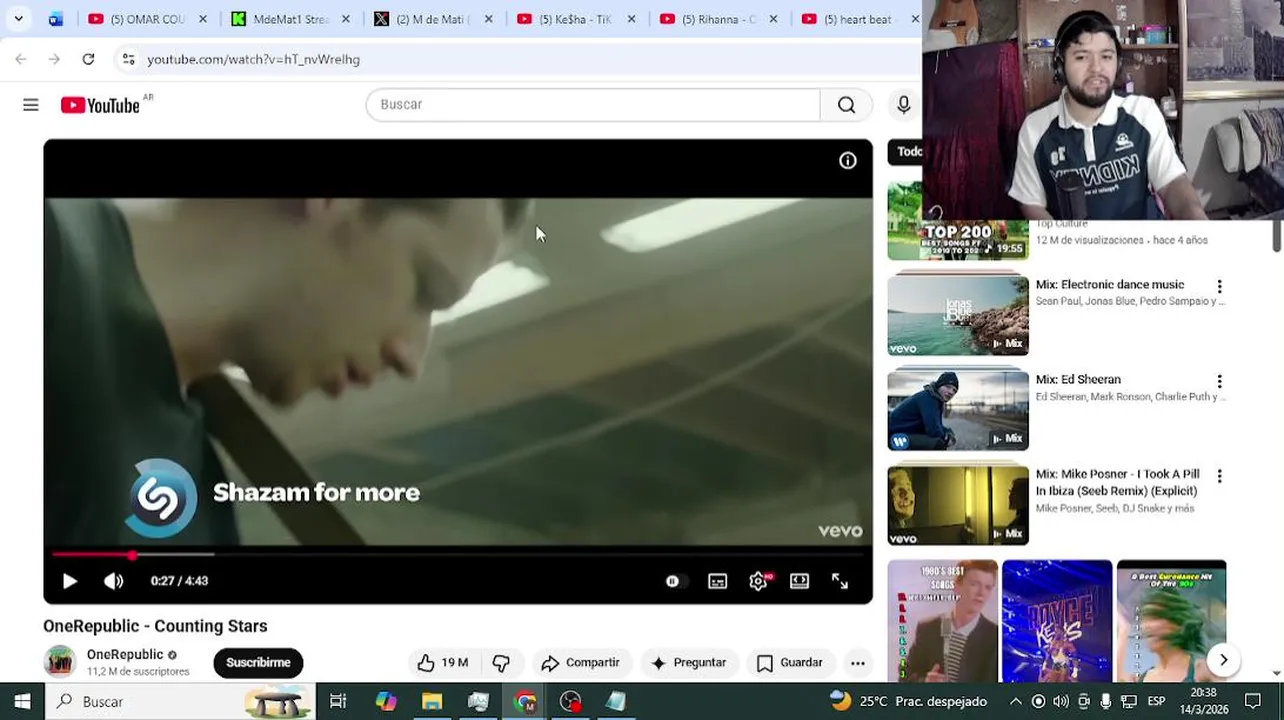Open the OneRepublic channel avatar
The image size is (1284, 720).
point(60,662)
